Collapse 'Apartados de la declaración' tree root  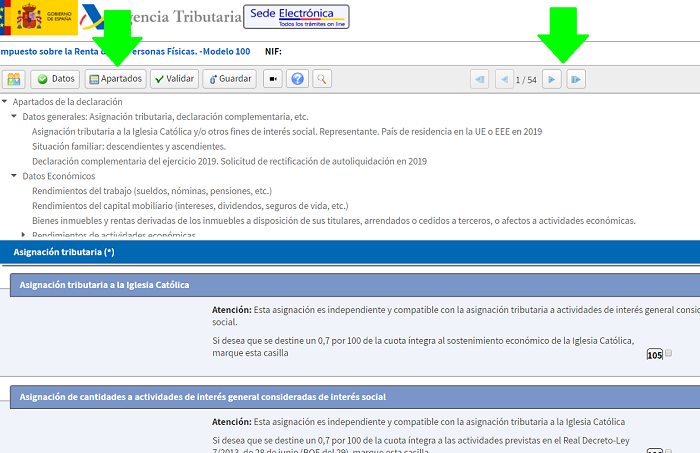pyautogui.click(x=4, y=102)
